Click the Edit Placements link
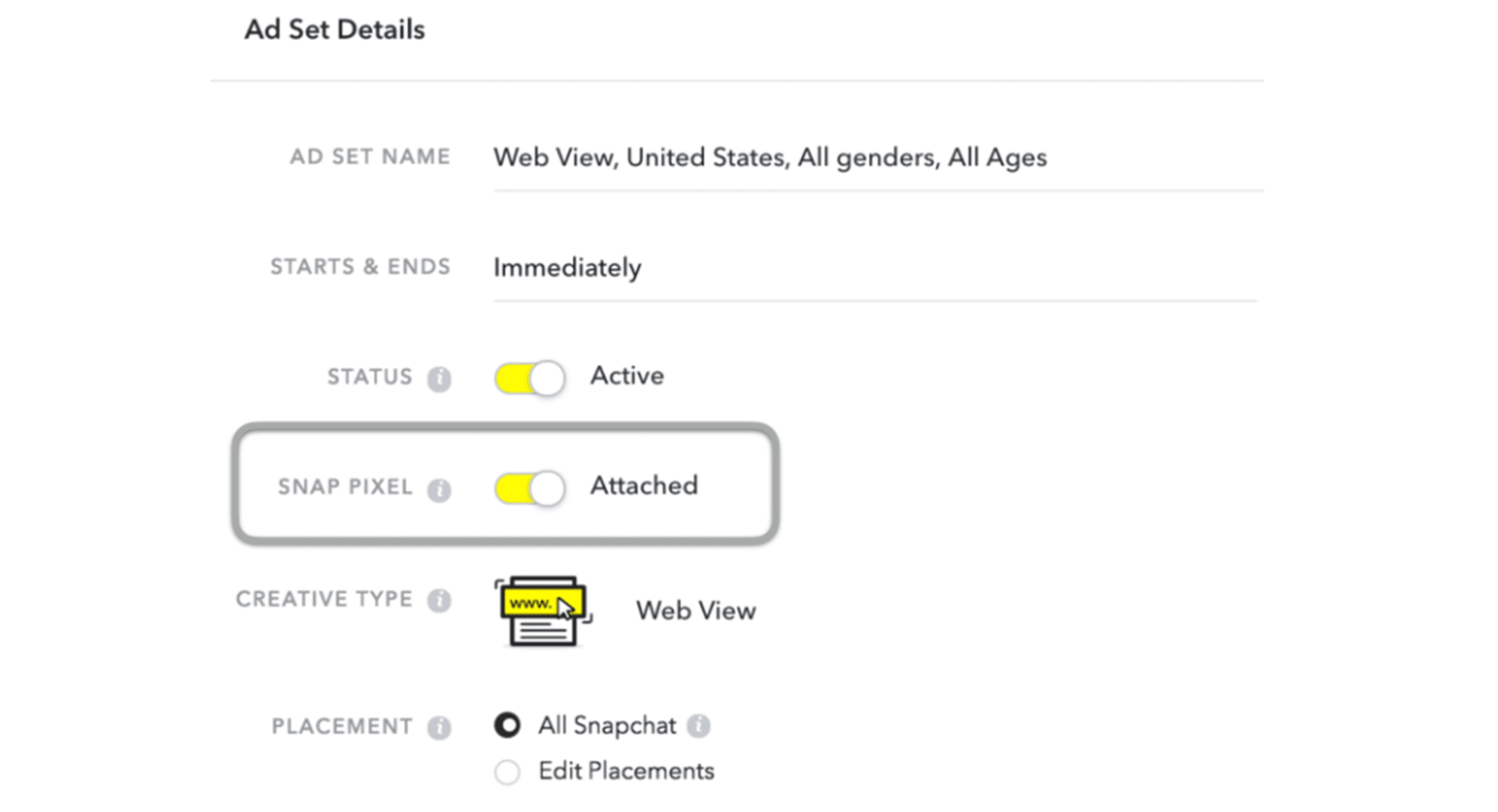This screenshot has width=1498, height=812. click(620, 772)
